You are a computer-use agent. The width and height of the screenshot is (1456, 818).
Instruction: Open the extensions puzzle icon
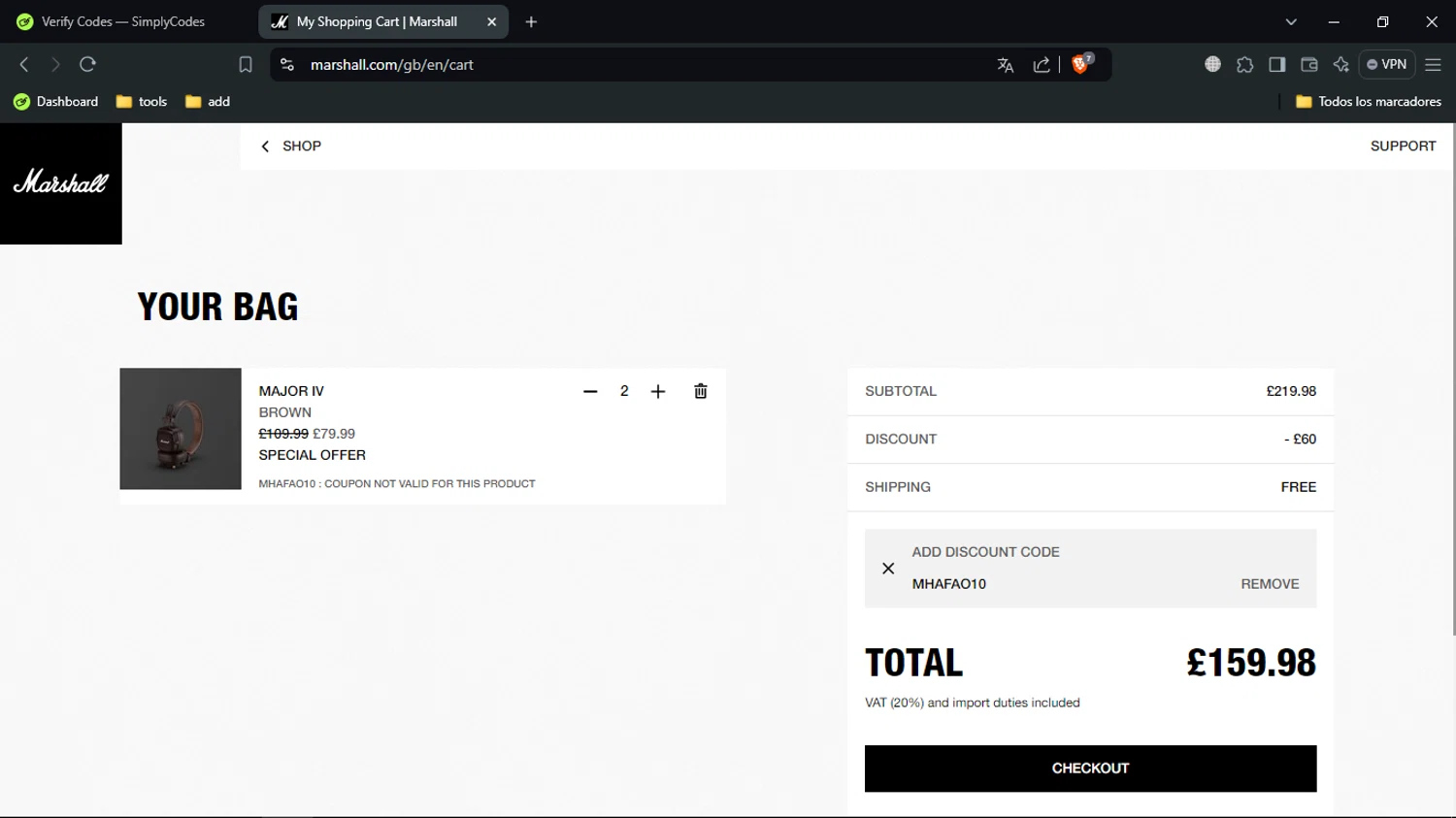point(1244,64)
